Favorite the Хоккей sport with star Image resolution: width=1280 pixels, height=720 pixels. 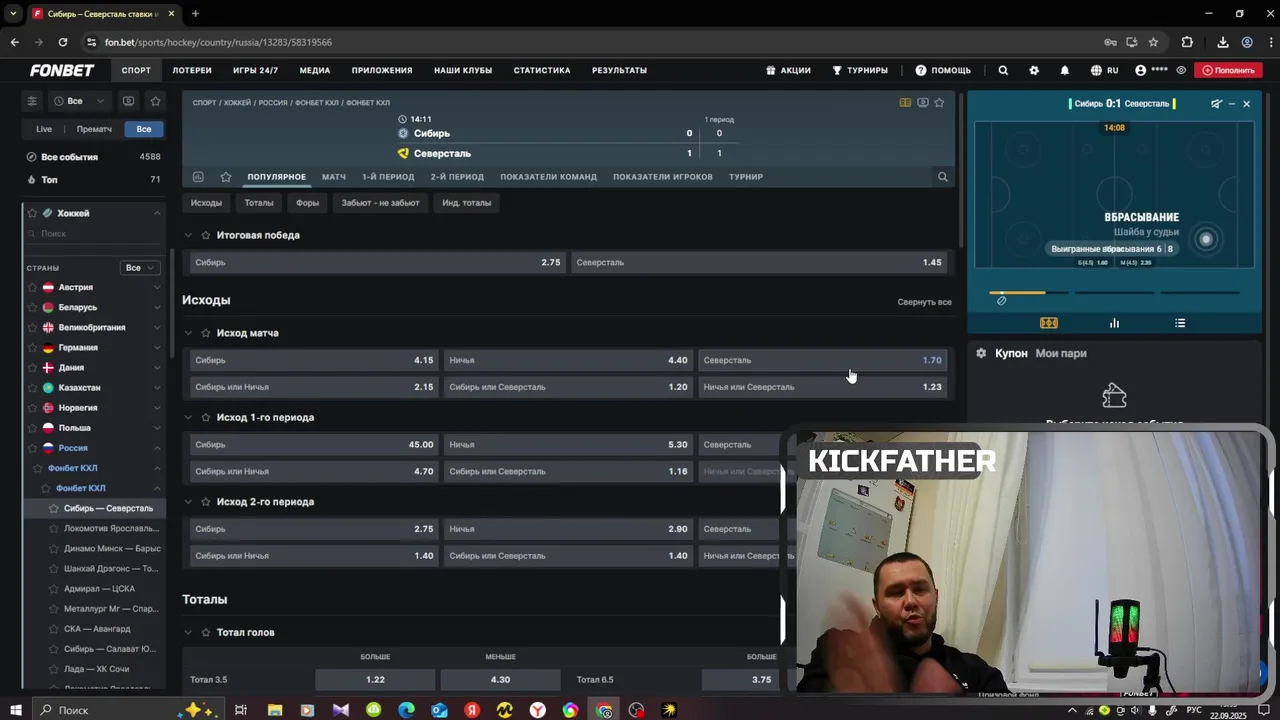click(32, 213)
